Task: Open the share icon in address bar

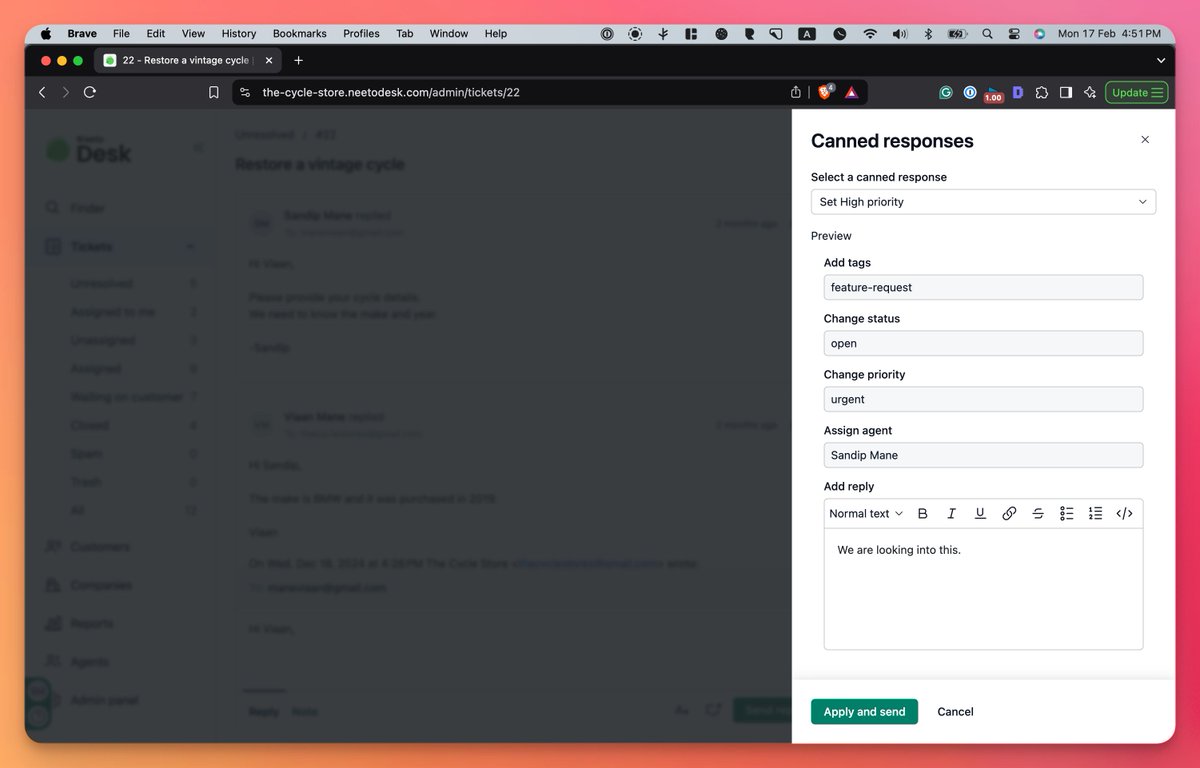Action: tap(796, 92)
